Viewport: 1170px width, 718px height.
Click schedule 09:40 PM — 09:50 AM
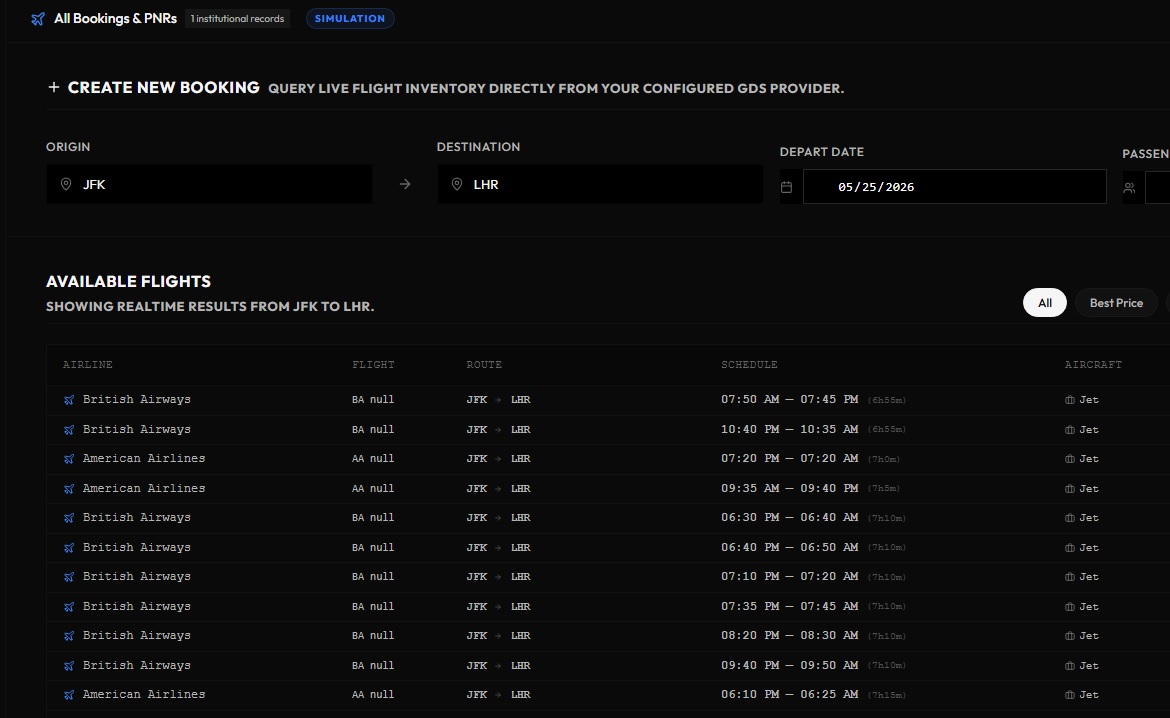(789, 665)
